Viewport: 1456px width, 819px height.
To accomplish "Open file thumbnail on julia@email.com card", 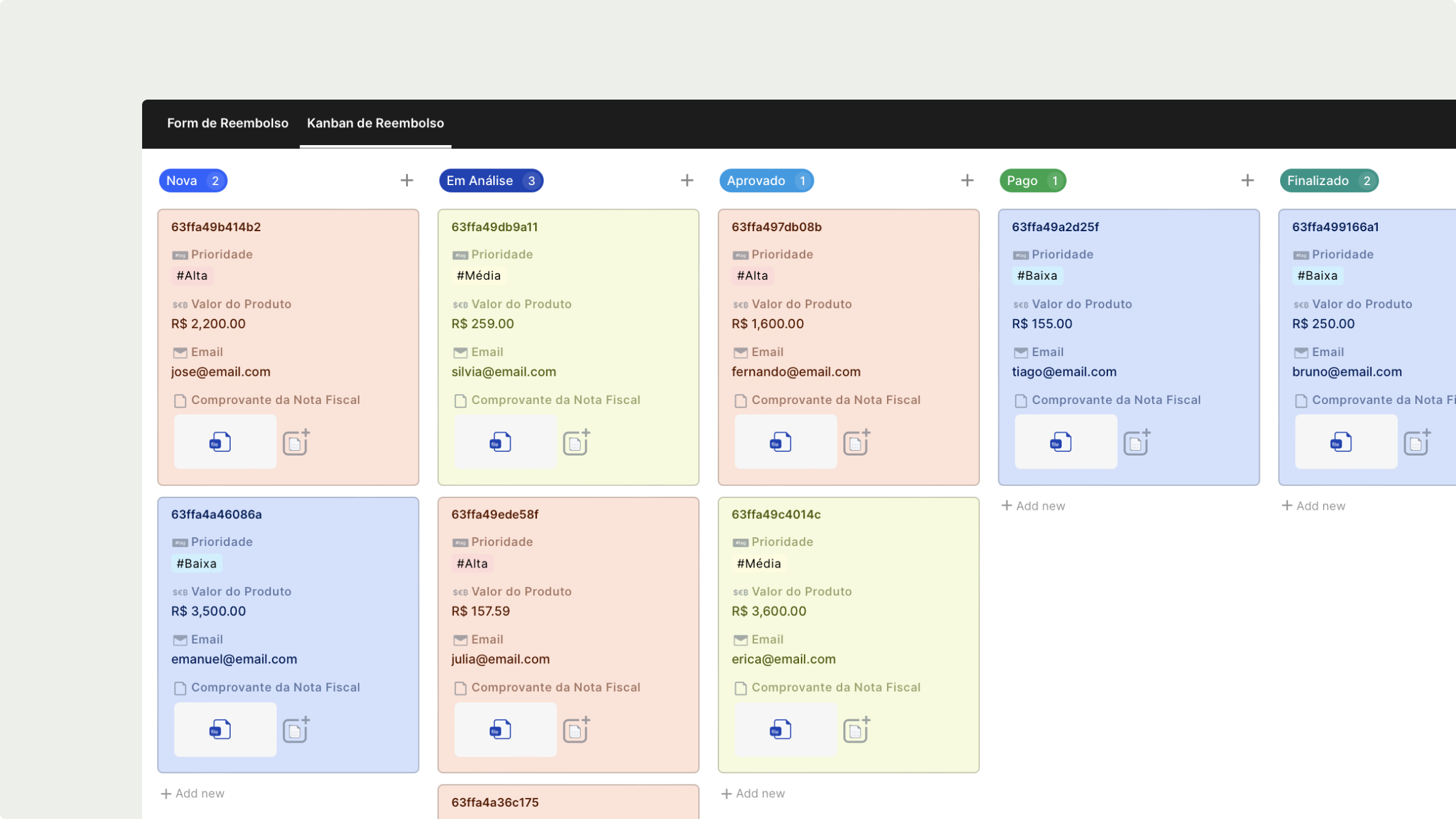I will (505, 729).
